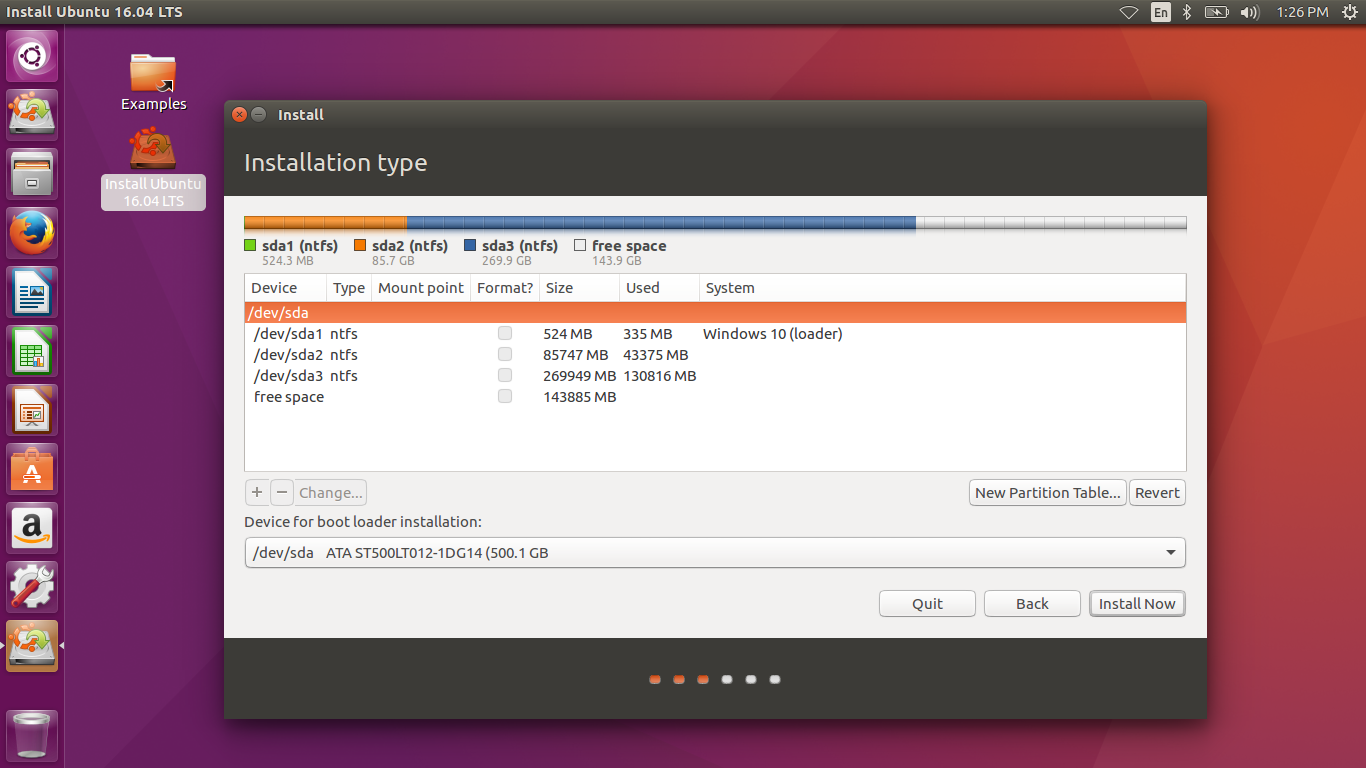
Task: Open LibreOffice Writer from the launcher
Action: click(x=32, y=292)
